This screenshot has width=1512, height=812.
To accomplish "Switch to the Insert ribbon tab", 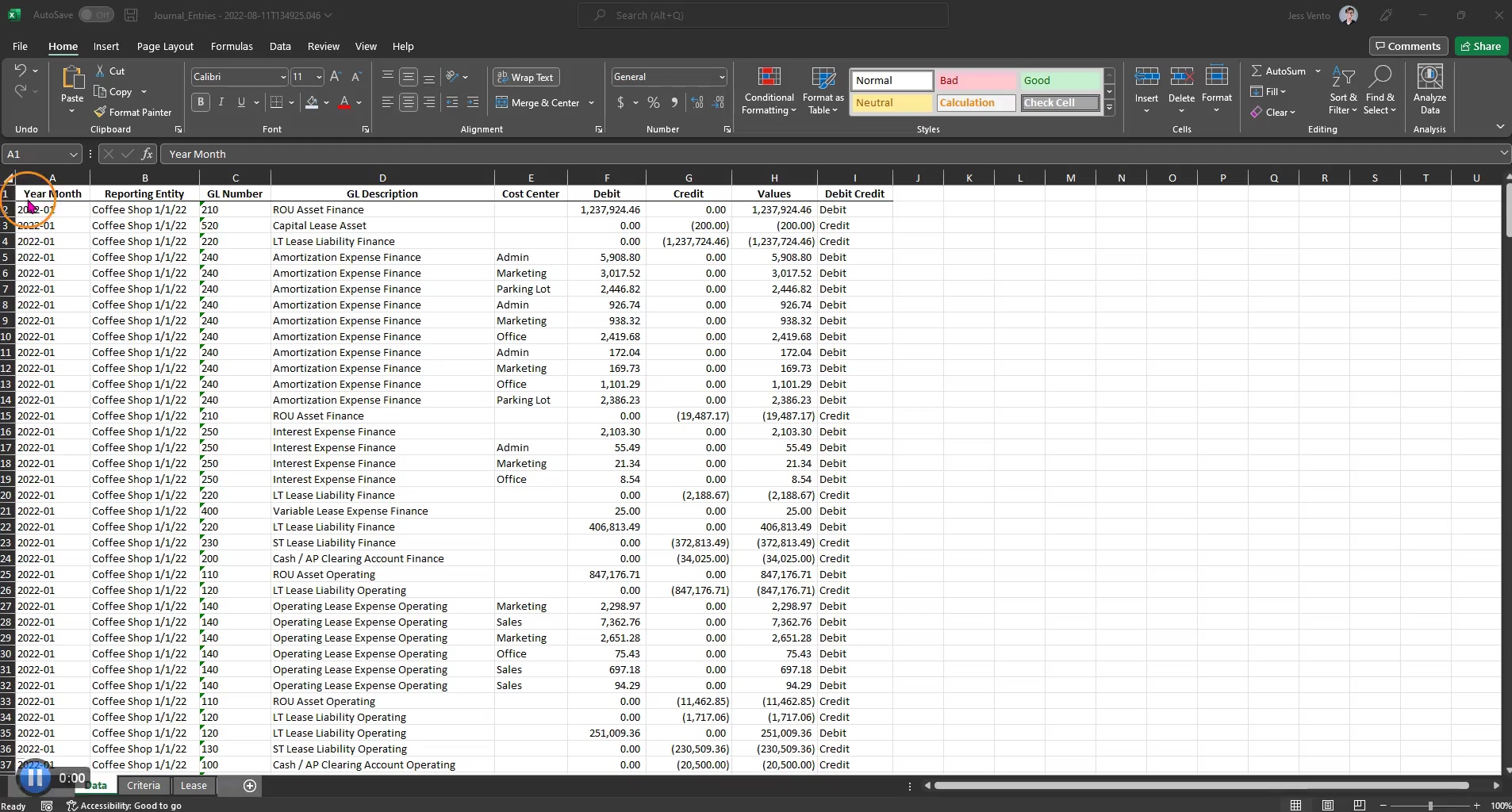I will pyautogui.click(x=106, y=46).
